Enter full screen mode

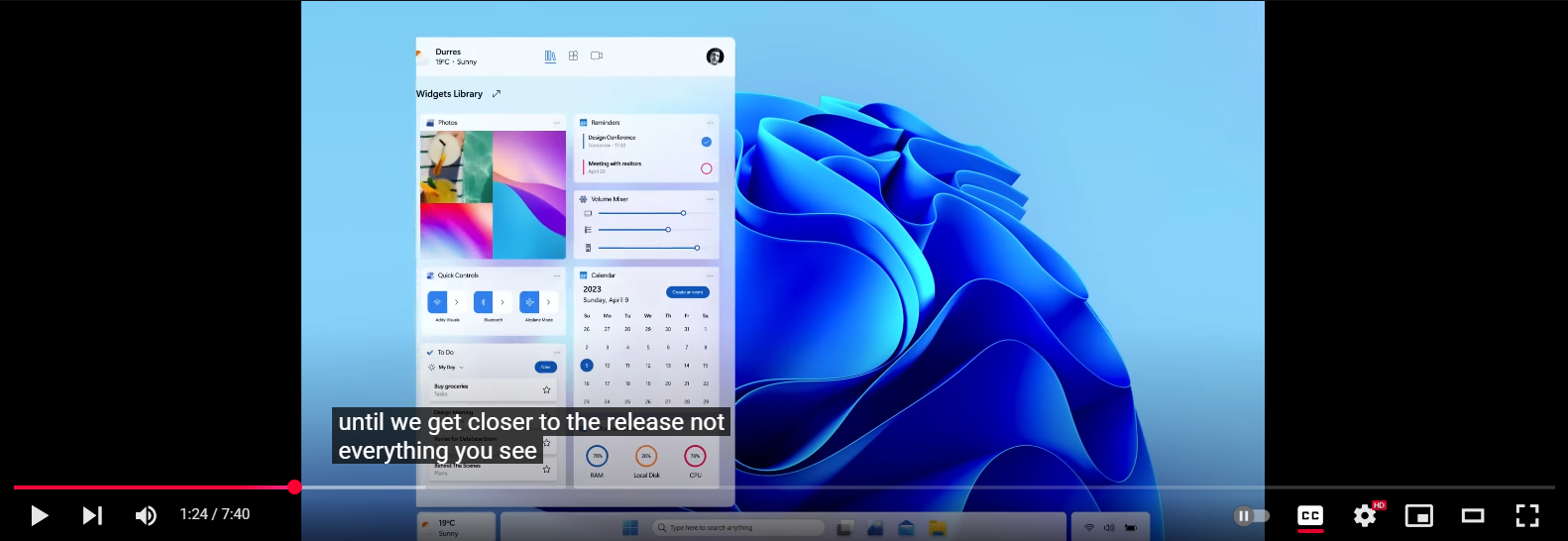point(1527,515)
